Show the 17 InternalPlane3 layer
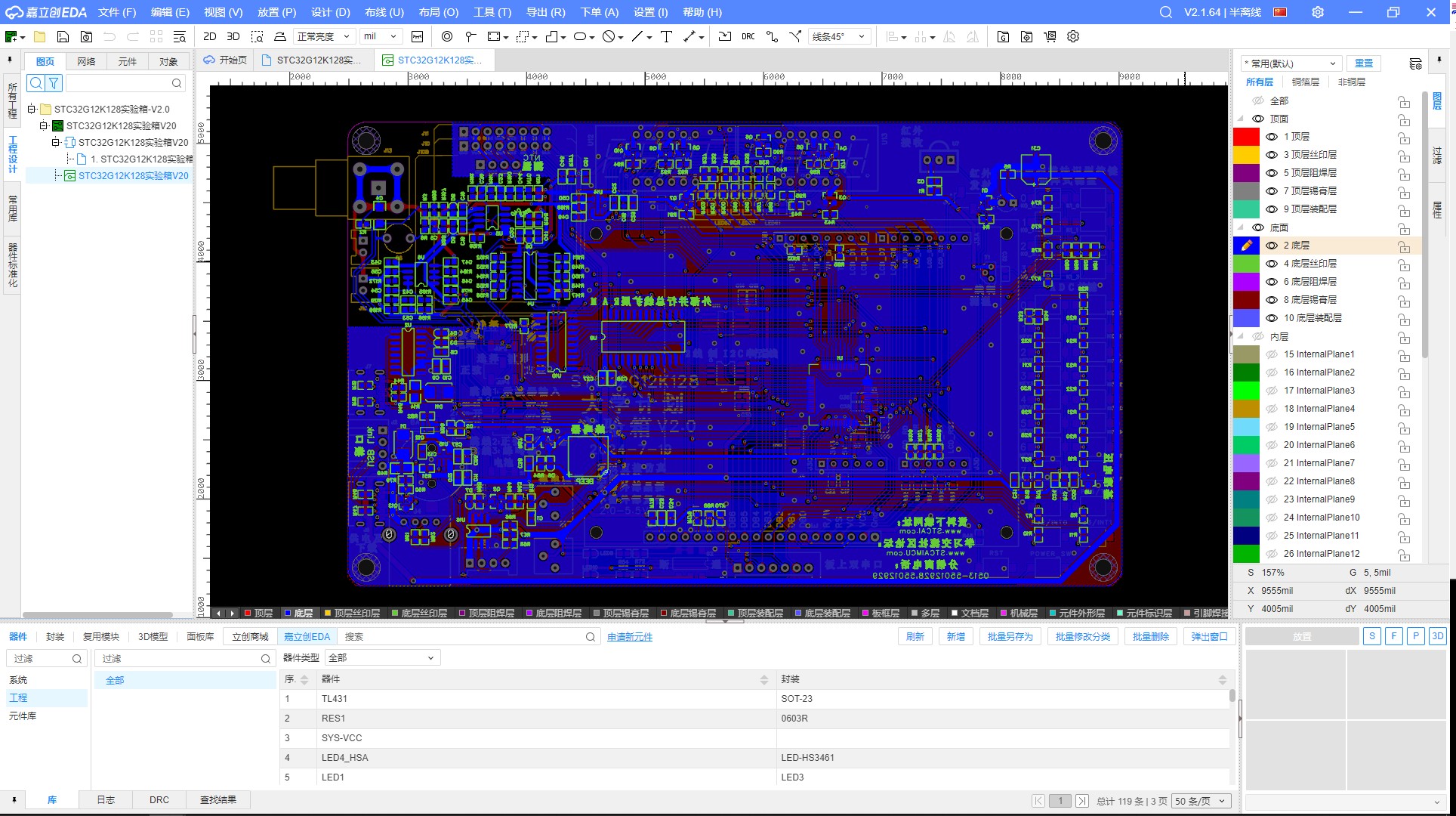 click(x=1272, y=391)
